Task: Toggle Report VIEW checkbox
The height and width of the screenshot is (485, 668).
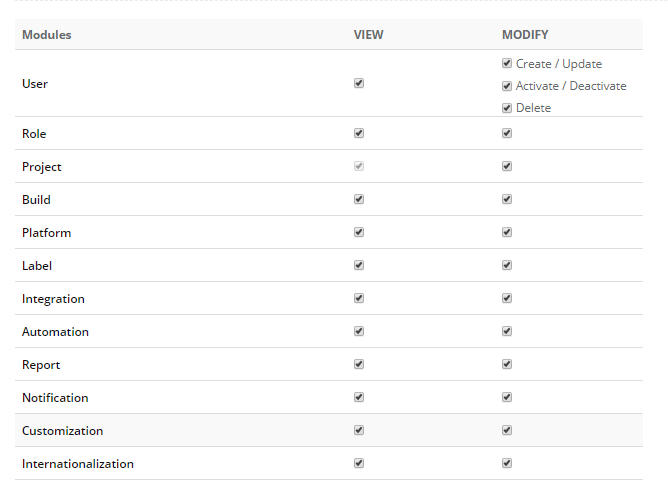Action: [359, 364]
